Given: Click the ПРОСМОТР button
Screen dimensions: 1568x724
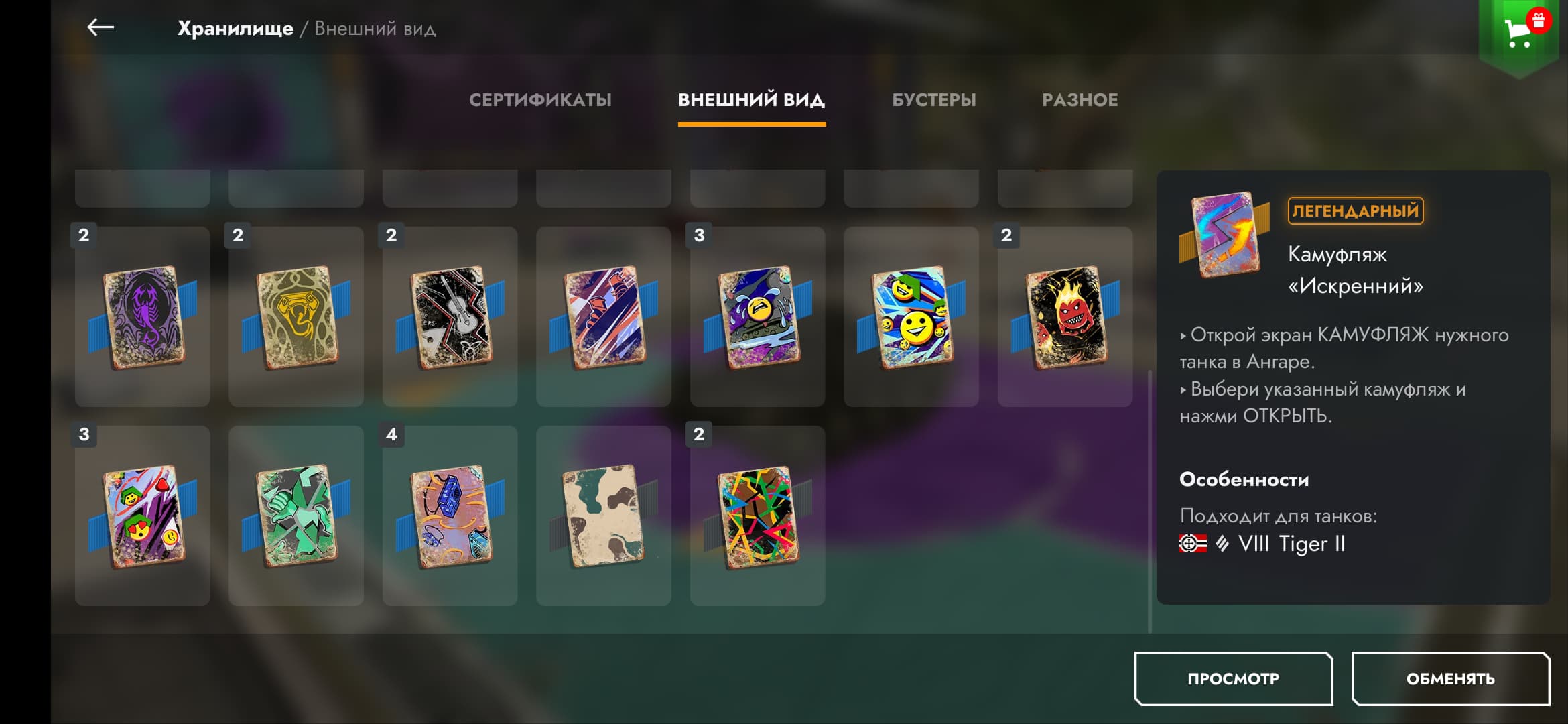Looking at the screenshot, I should (x=1233, y=678).
